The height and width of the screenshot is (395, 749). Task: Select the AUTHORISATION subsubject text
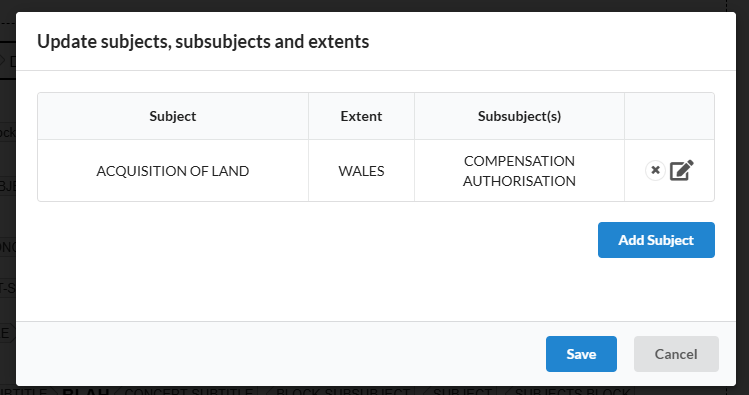click(x=519, y=181)
